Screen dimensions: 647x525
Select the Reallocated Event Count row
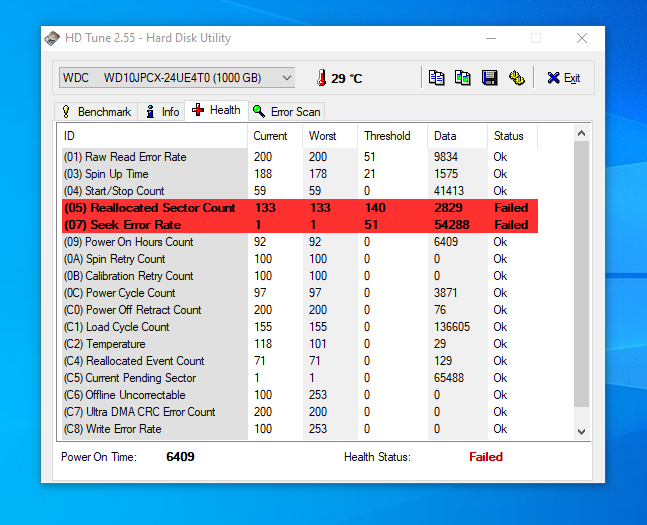(300, 361)
